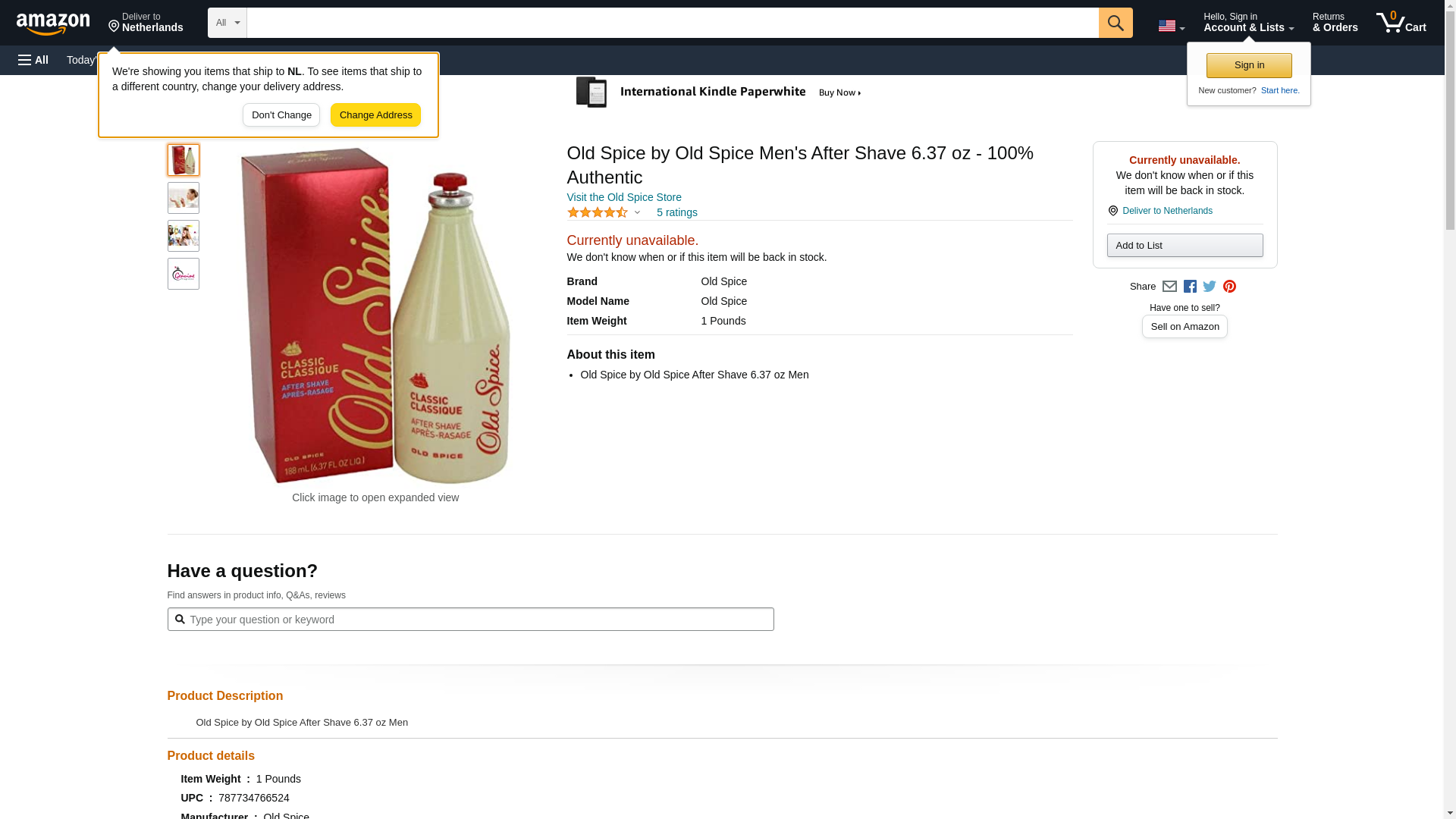Click the yellow Sign in button
This screenshot has height=819, width=1456.
(1249, 66)
